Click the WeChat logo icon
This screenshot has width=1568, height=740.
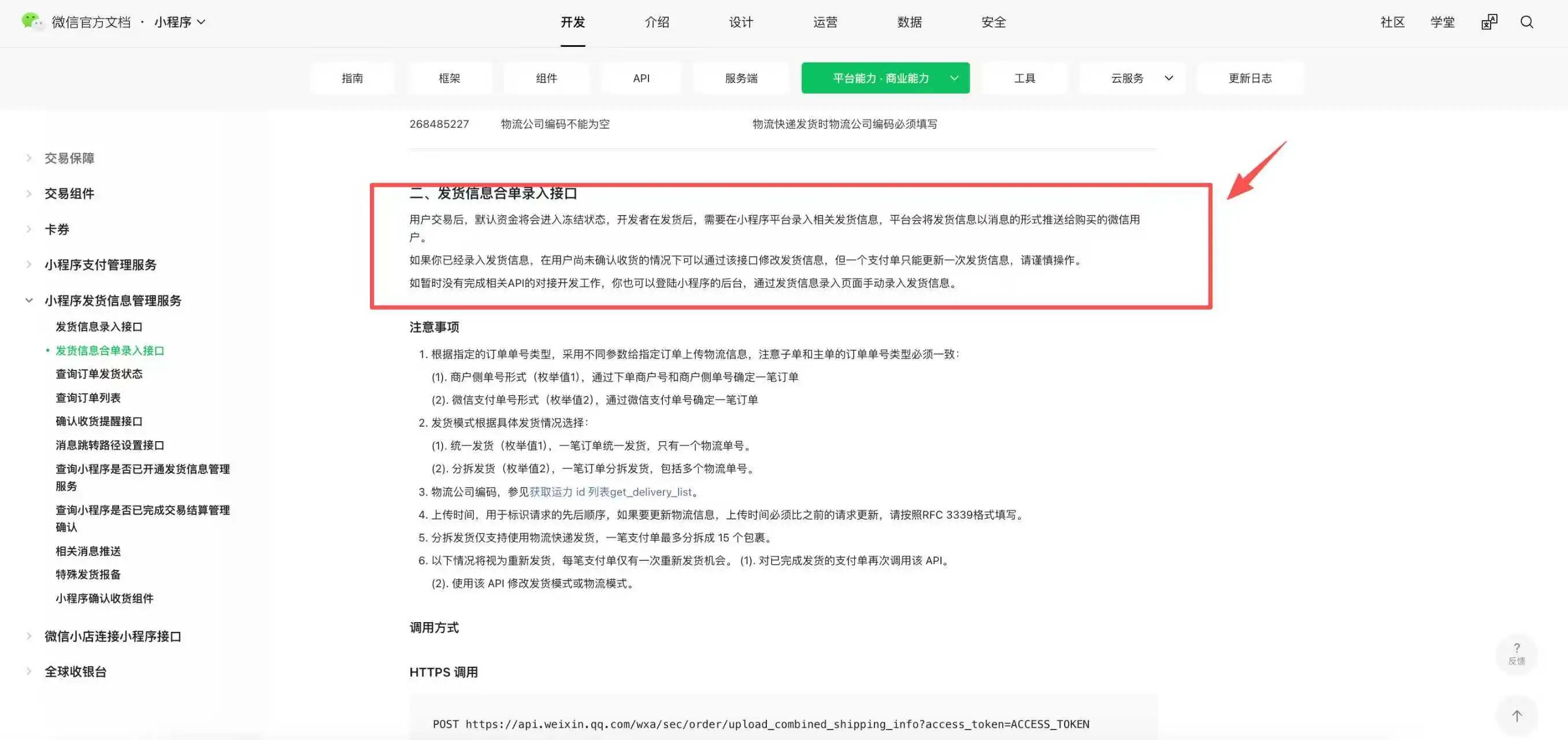(x=32, y=21)
